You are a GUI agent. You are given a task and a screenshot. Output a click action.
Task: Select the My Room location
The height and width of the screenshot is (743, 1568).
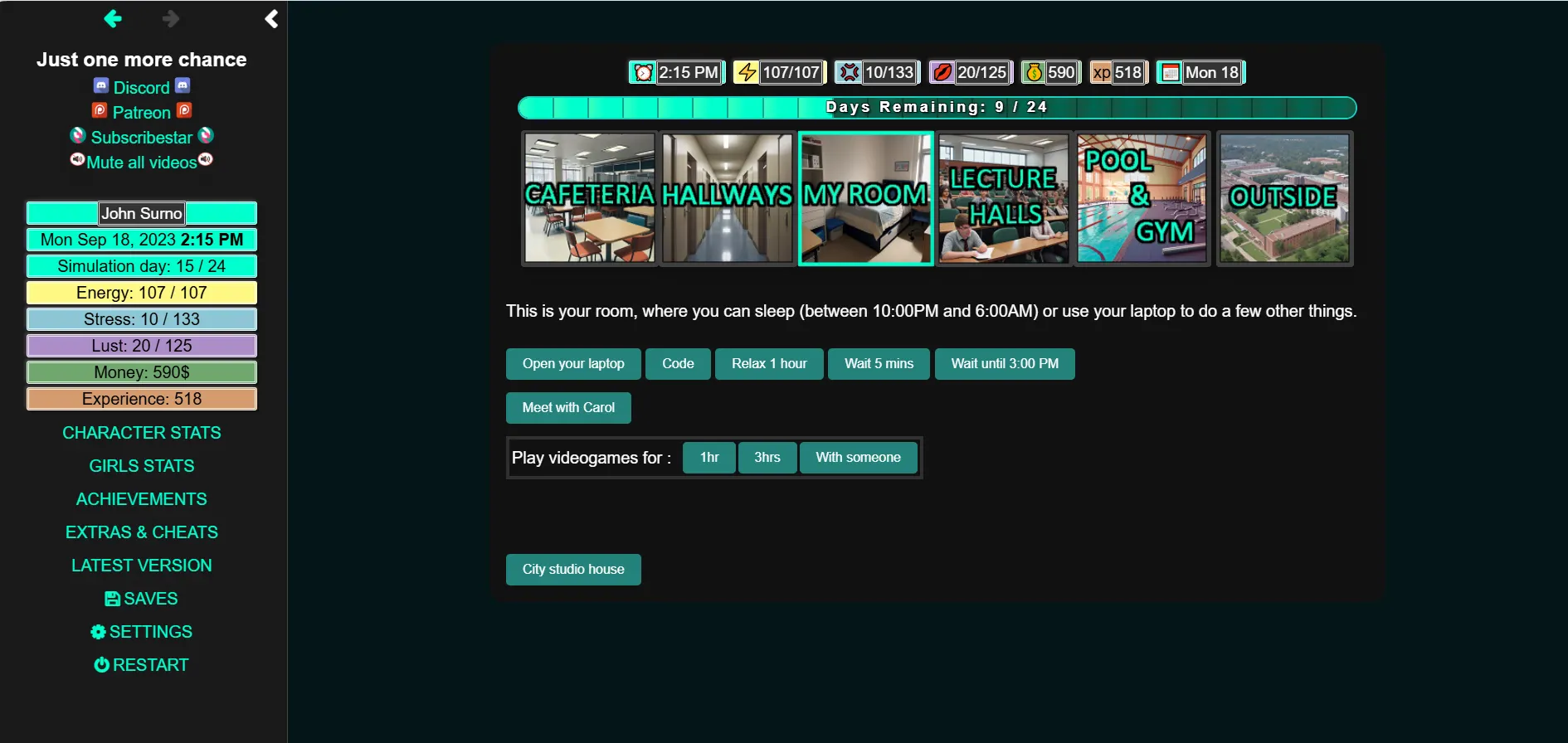pyautogui.click(x=865, y=198)
